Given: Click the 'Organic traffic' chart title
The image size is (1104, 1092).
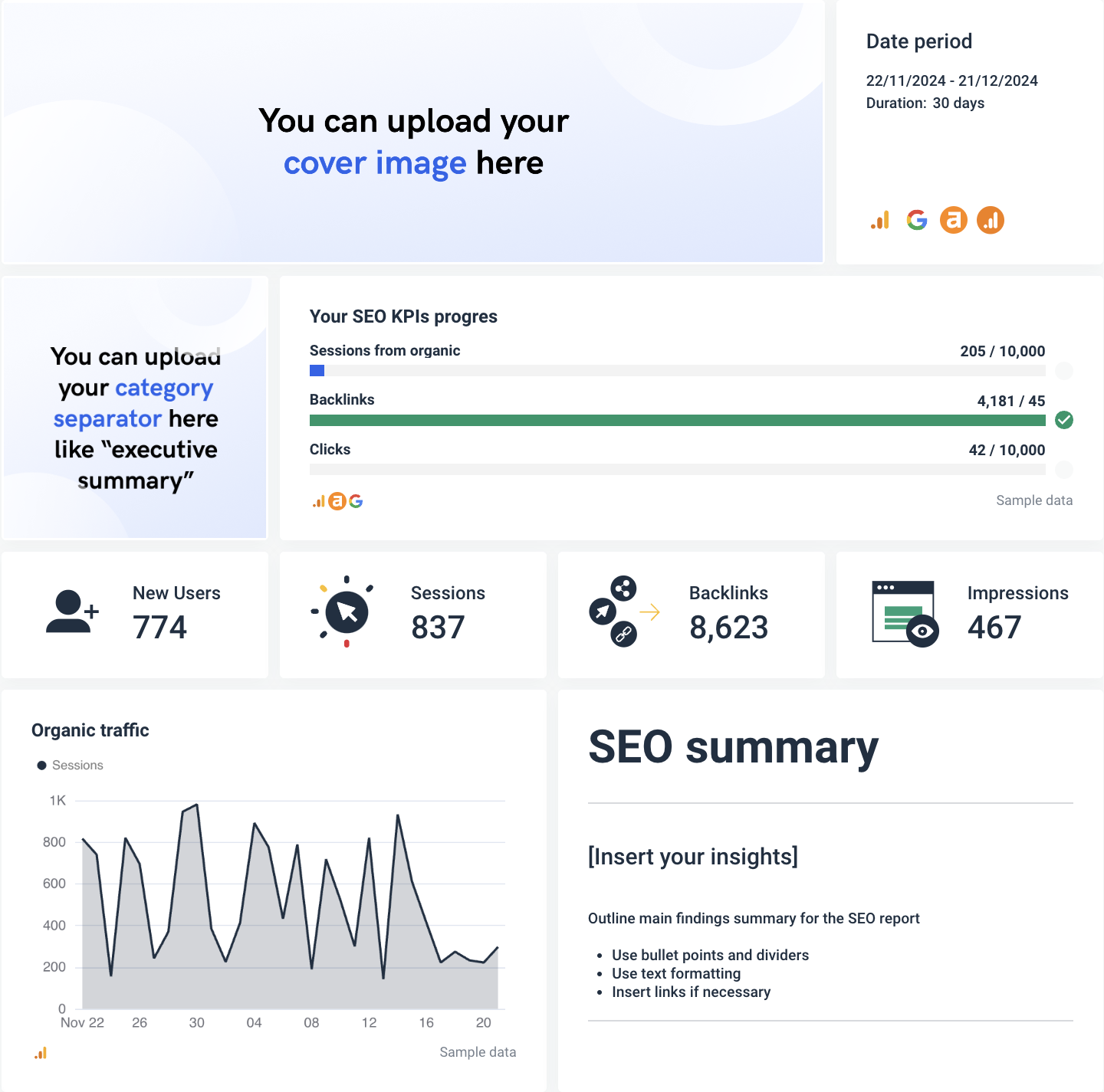Looking at the screenshot, I should point(90,730).
